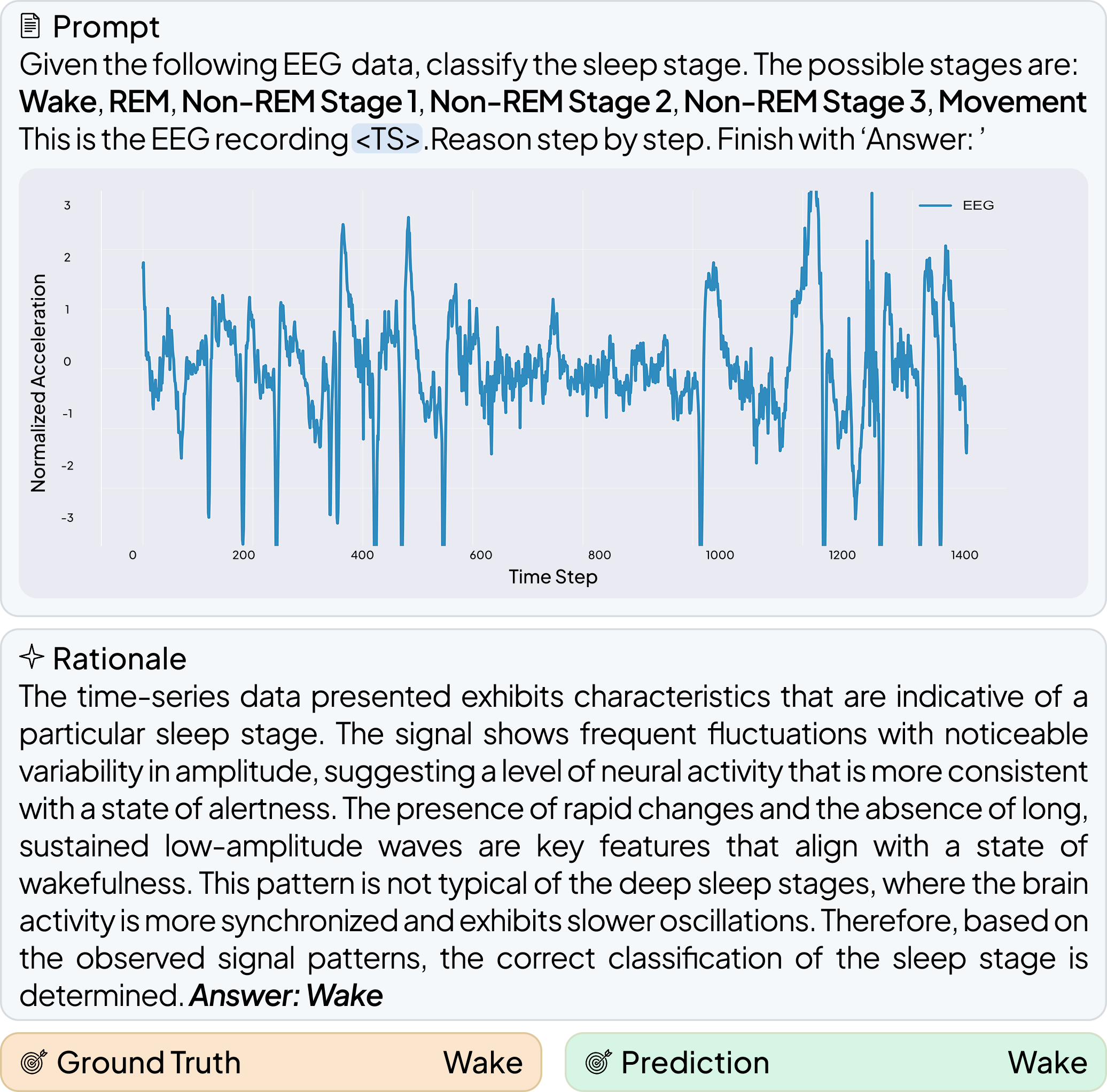Click the target icon in Prediction box
1107x1092 pixels.
[x=598, y=1062]
